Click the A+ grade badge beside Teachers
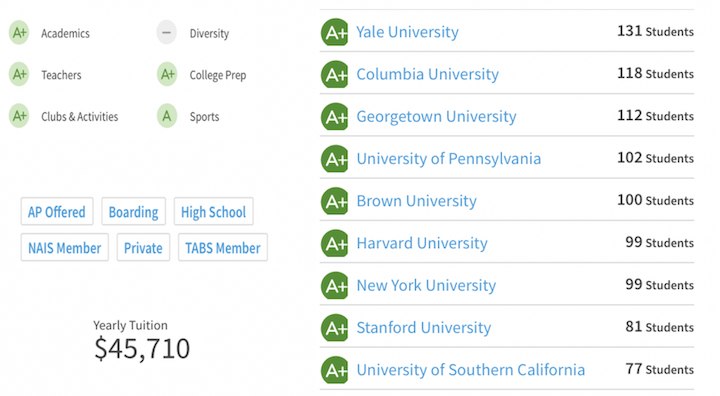720x396 pixels. [19, 74]
